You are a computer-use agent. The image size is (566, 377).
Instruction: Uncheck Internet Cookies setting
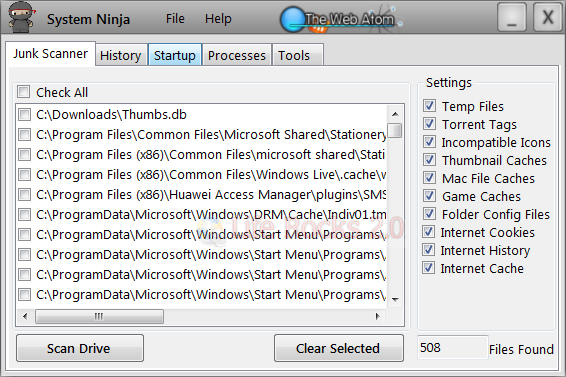point(428,232)
